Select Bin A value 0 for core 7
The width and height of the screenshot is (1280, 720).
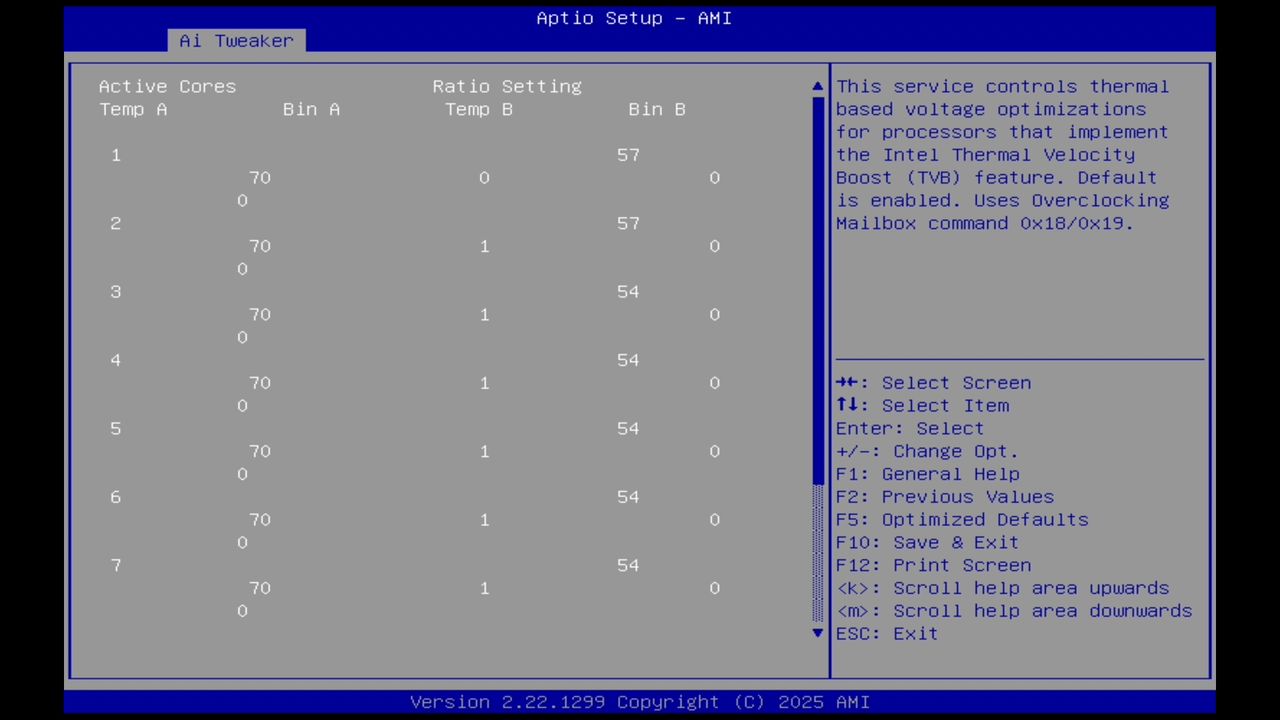242,610
